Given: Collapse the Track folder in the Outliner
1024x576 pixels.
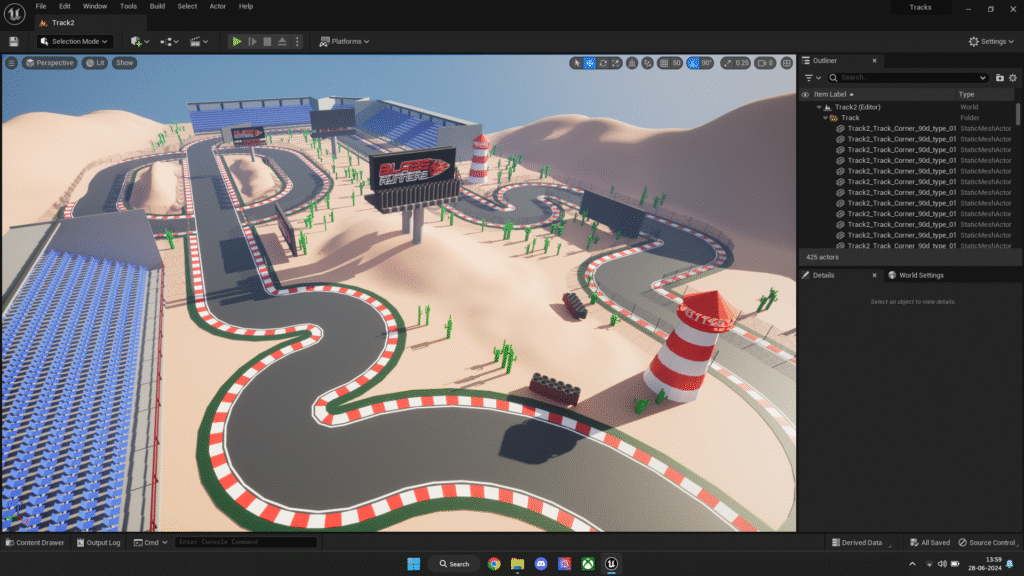Looking at the screenshot, I should [x=825, y=118].
